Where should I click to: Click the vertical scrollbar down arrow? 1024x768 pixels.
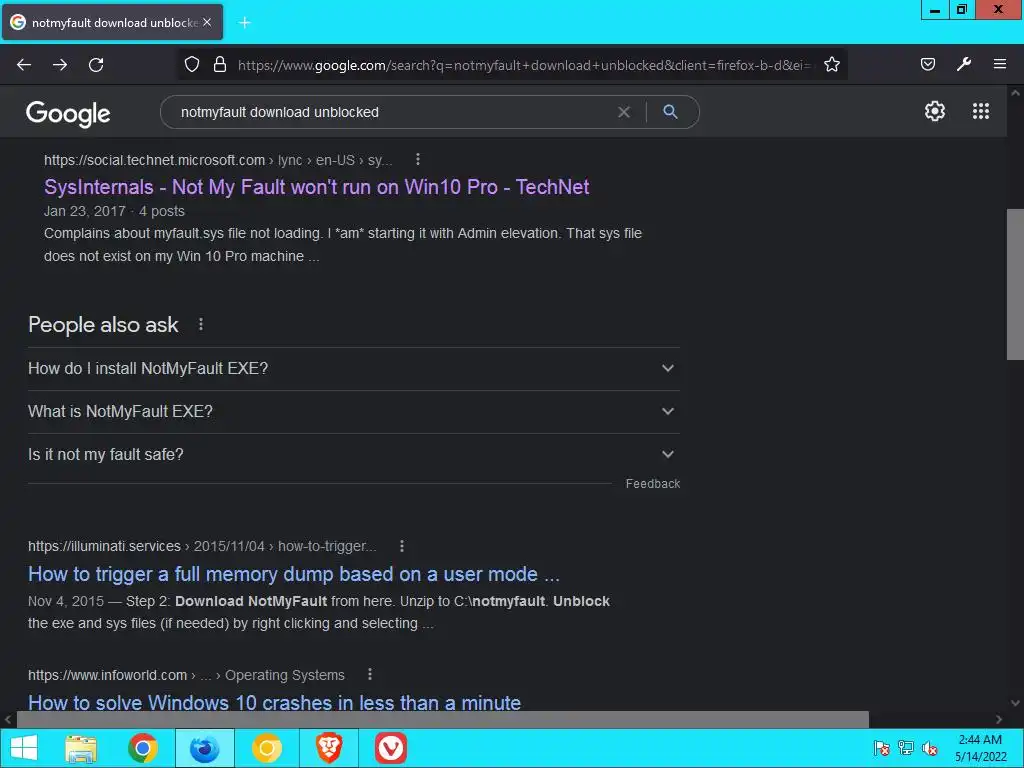[1015, 703]
